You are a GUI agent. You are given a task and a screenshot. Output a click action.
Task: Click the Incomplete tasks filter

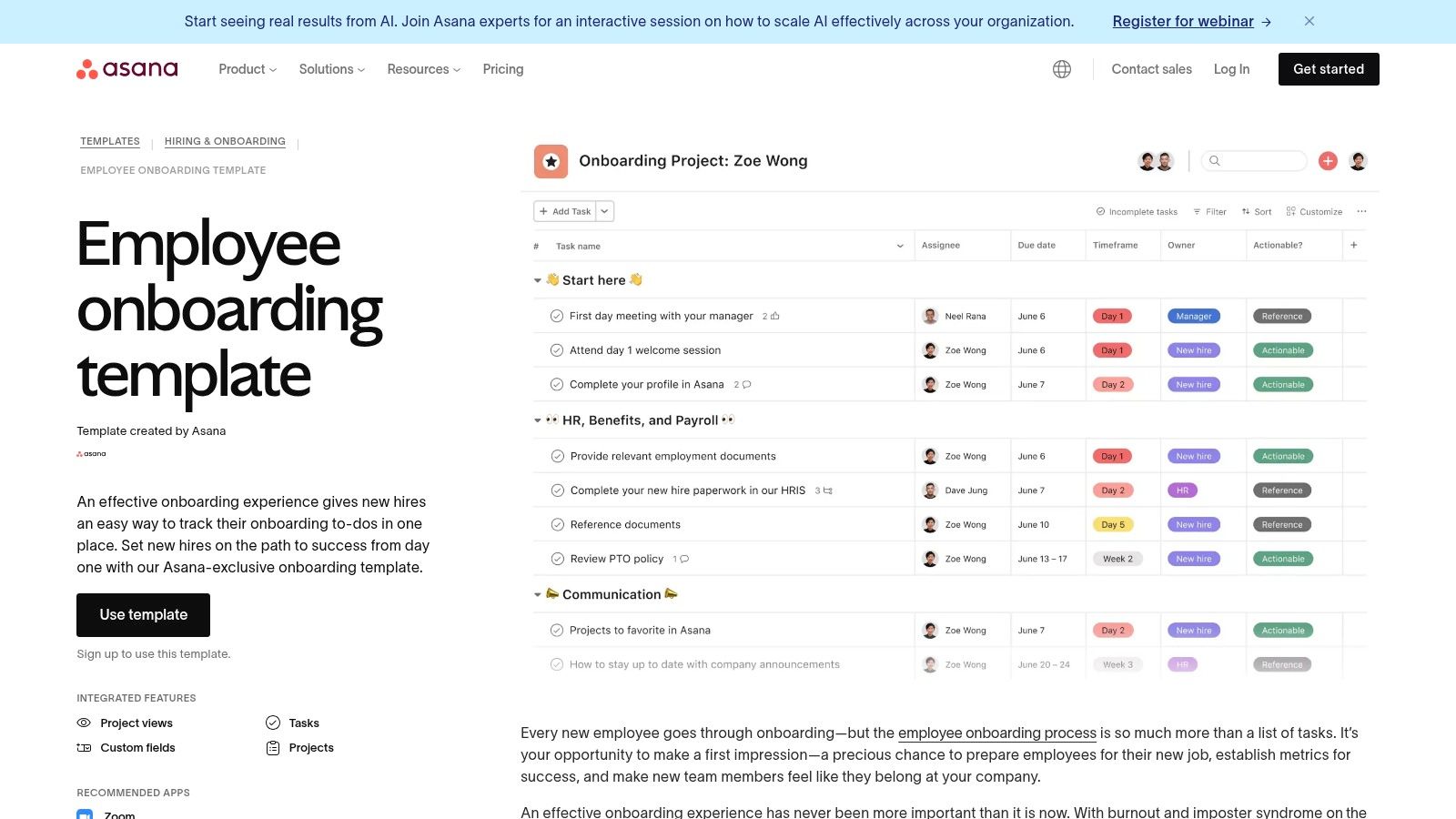[x=1137, y=211]
